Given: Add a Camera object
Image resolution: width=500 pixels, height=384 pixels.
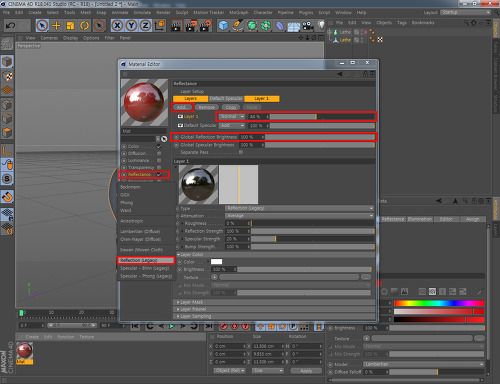Looking at the screenshot, I should 308,25.
